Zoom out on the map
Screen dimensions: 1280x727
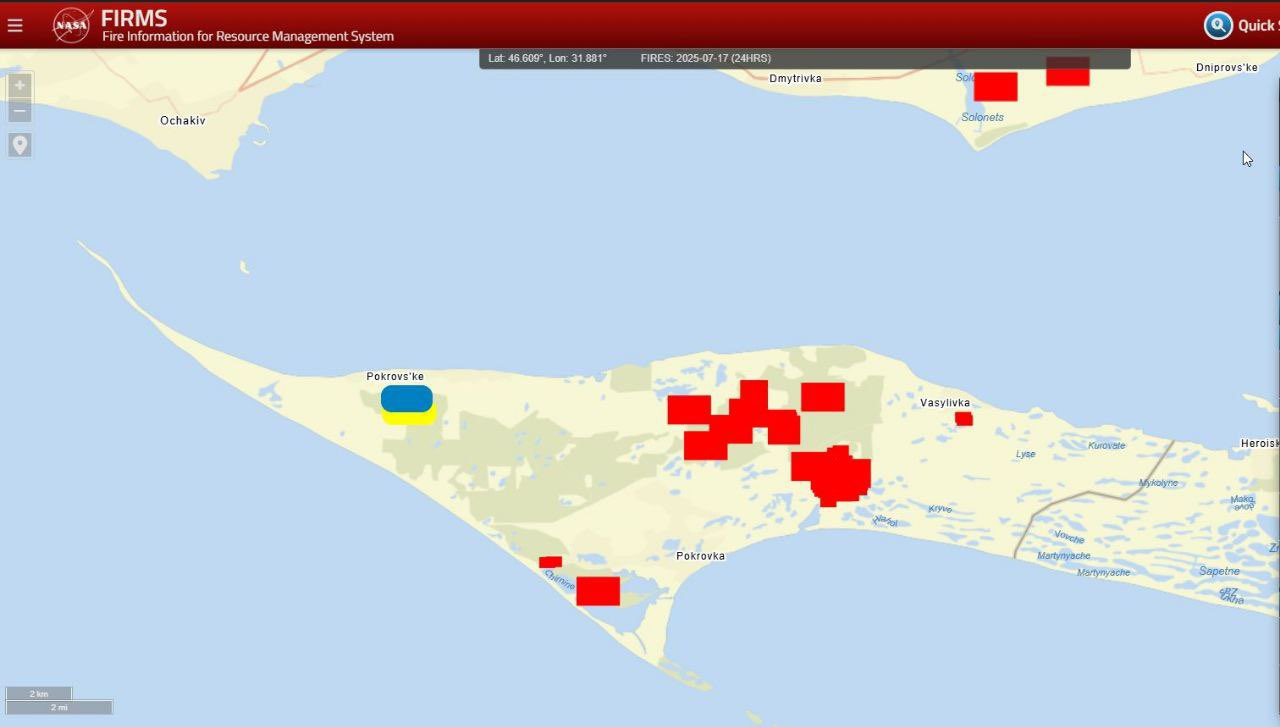click(20, 110)
